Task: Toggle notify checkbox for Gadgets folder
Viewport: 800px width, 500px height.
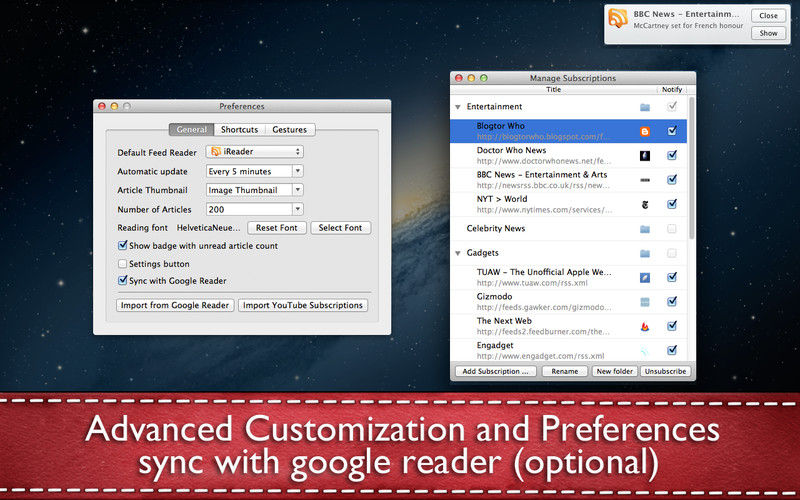Action: coord(672,253)
